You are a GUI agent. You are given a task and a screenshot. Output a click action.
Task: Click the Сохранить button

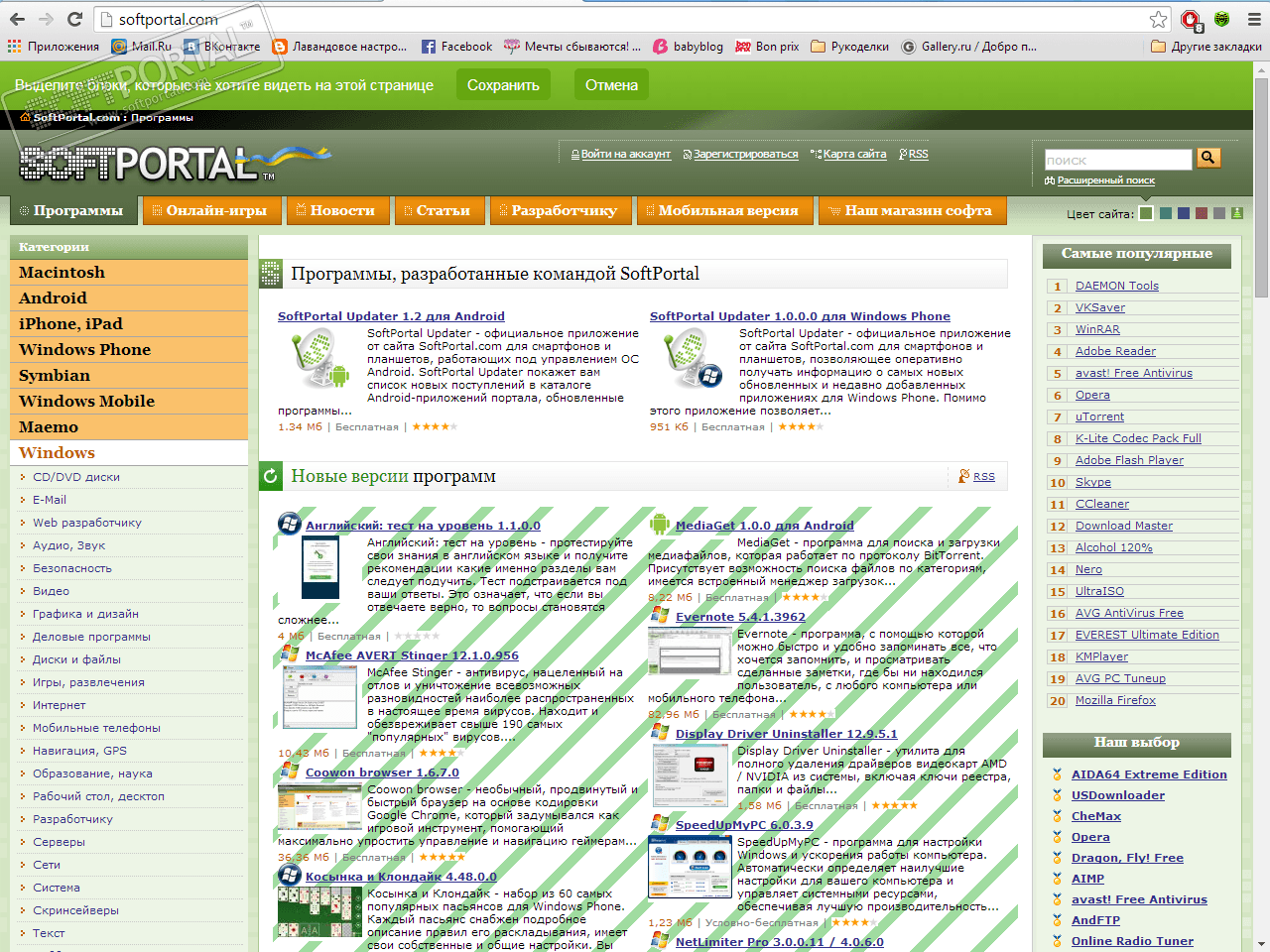click(x=503, y=85)
